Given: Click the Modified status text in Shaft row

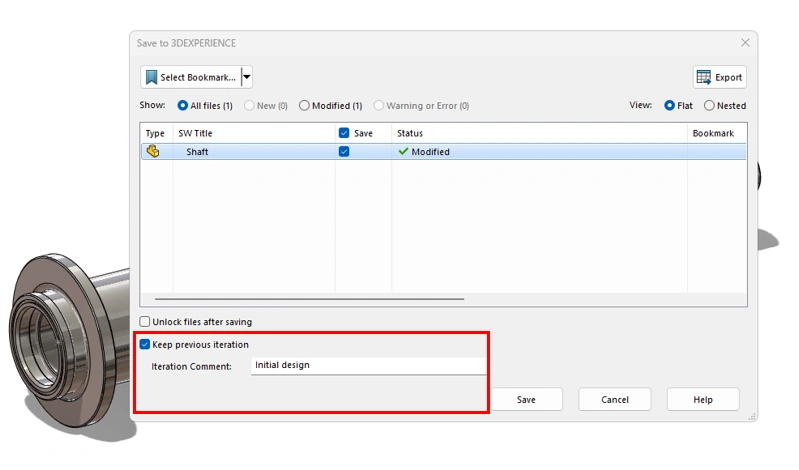Looking at the screenshot, I should pyautogui.click(x=431, y=152).
